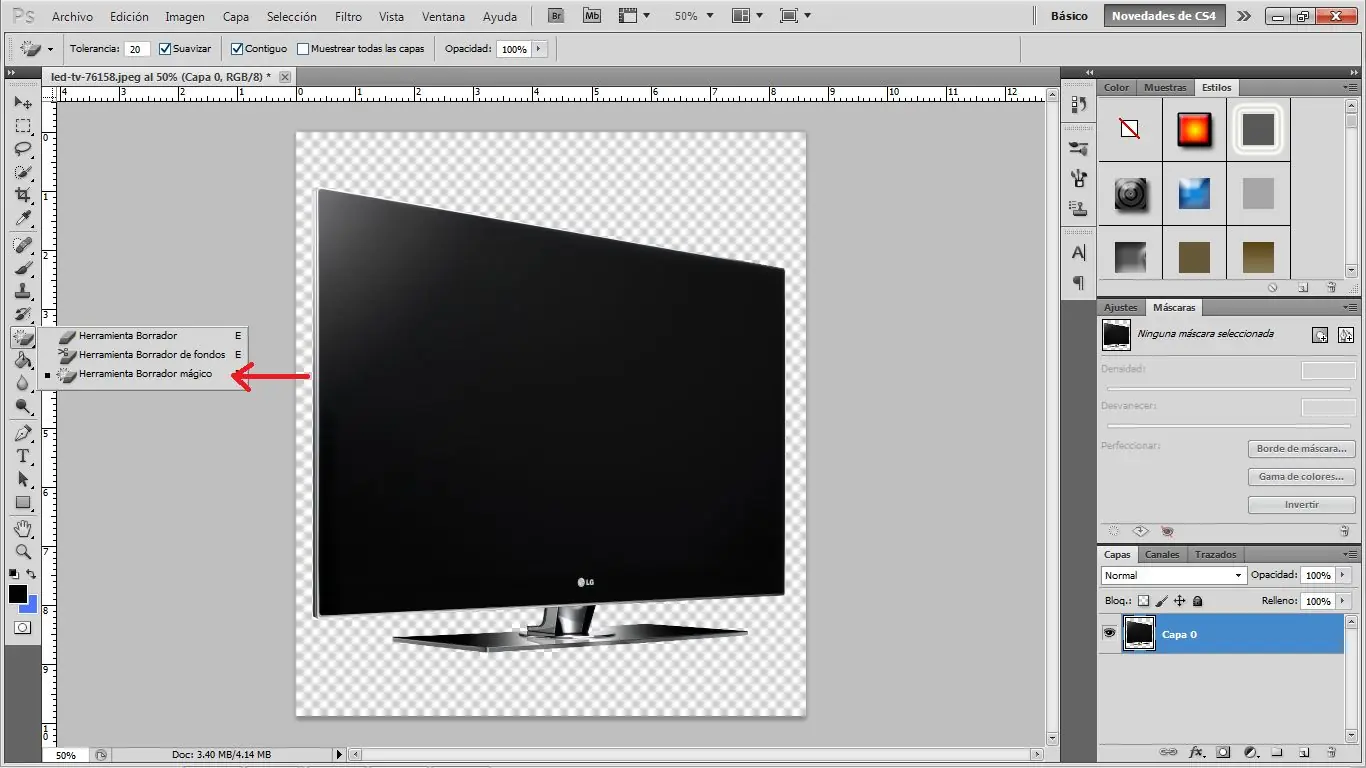Select the Pen tool

click(x=22, y=433)
